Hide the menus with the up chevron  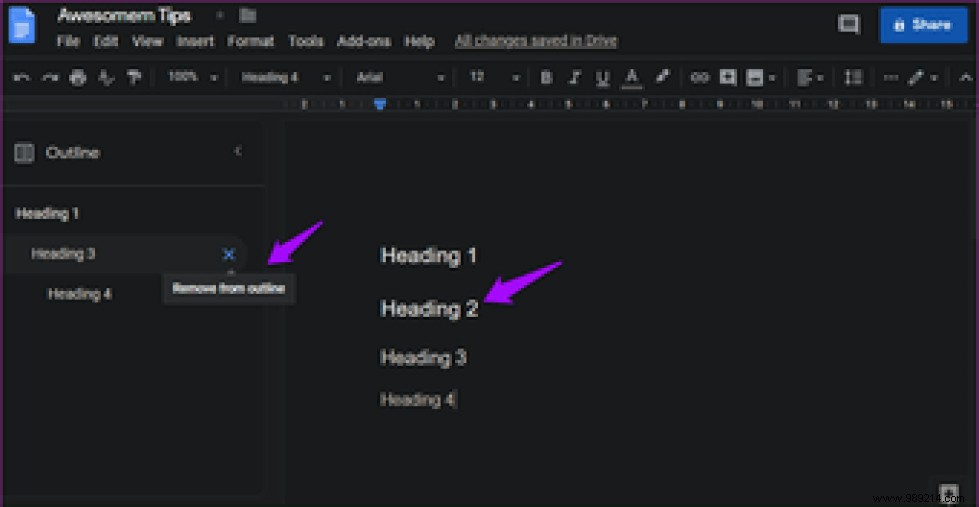tap(966, 78)
